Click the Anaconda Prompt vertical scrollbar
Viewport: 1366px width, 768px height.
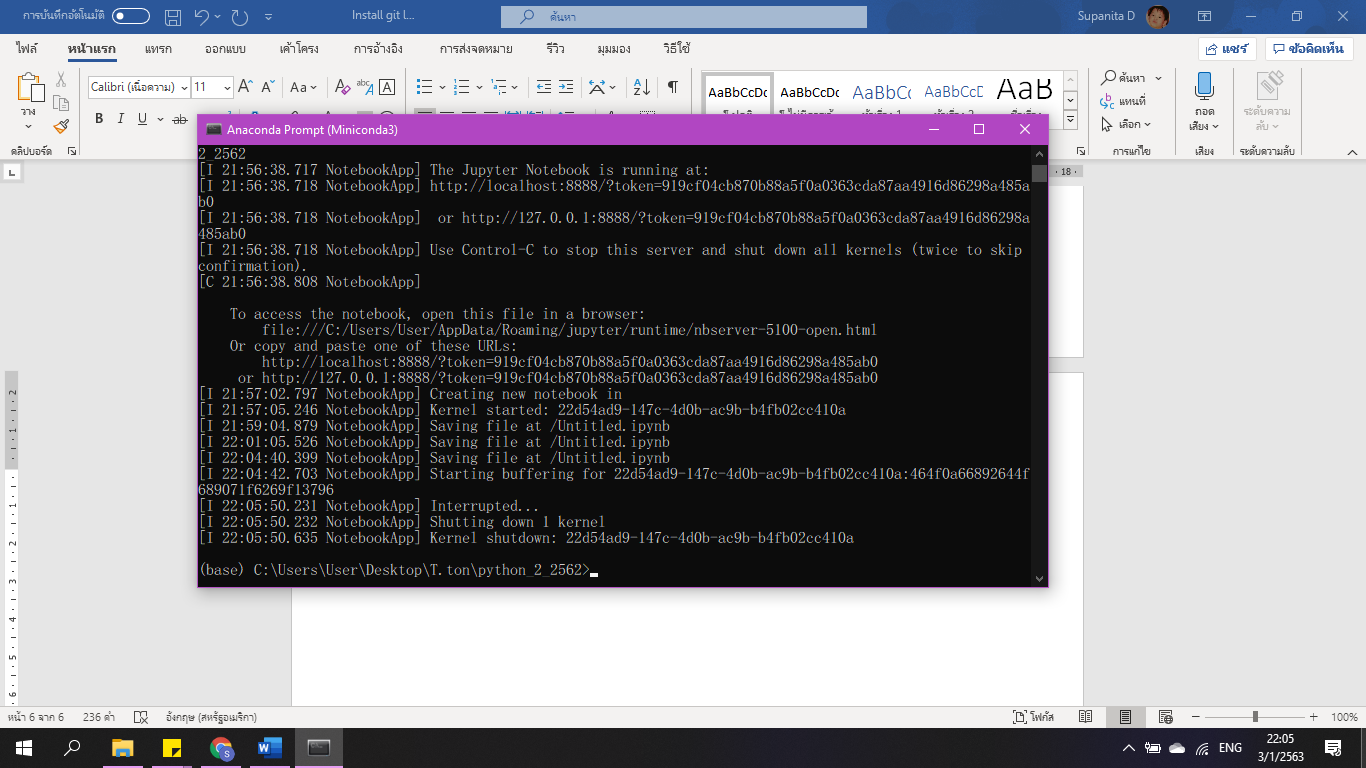pos(1040,366)
